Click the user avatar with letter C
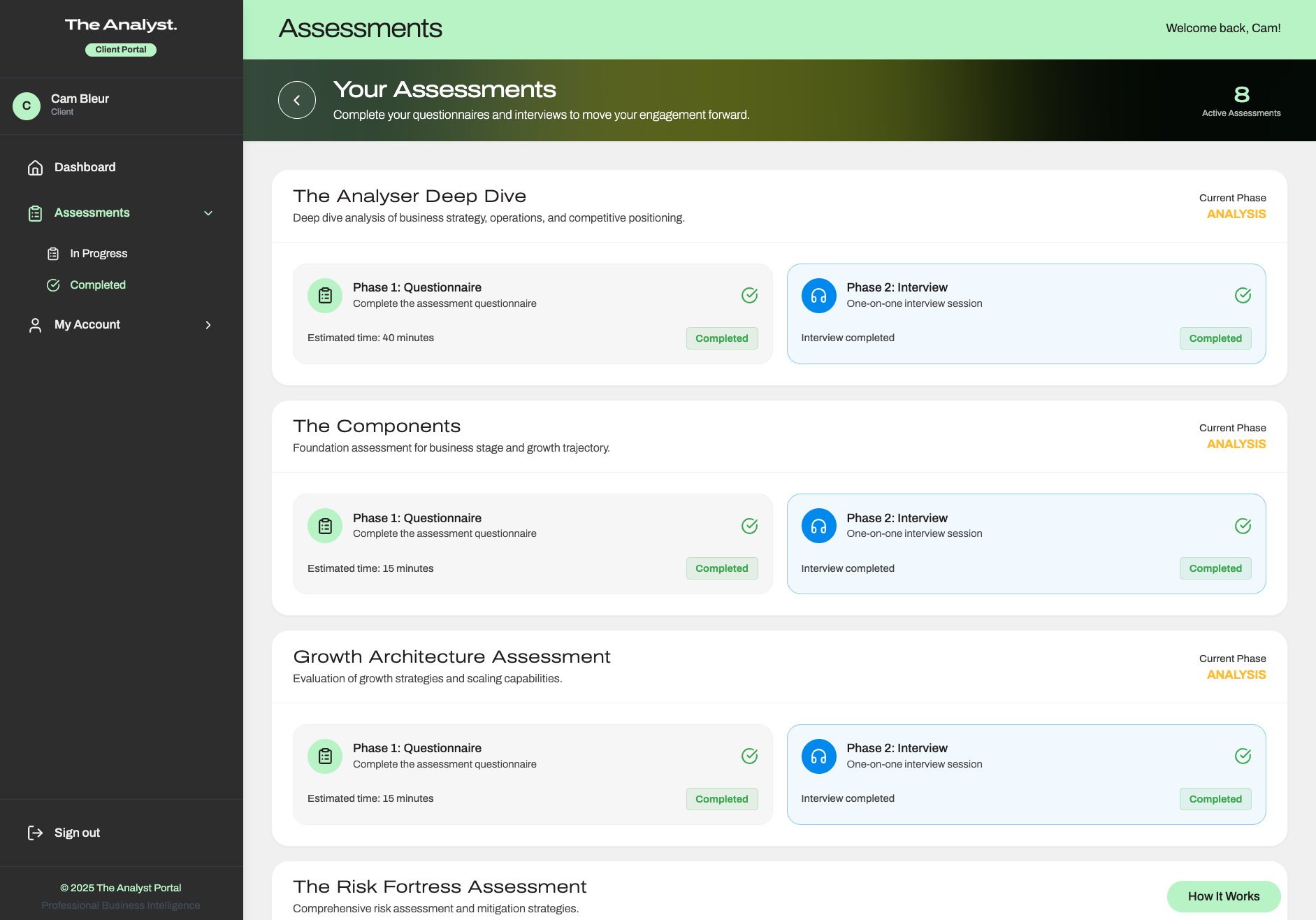This screenshot has height=920, width=1316. 27,106
